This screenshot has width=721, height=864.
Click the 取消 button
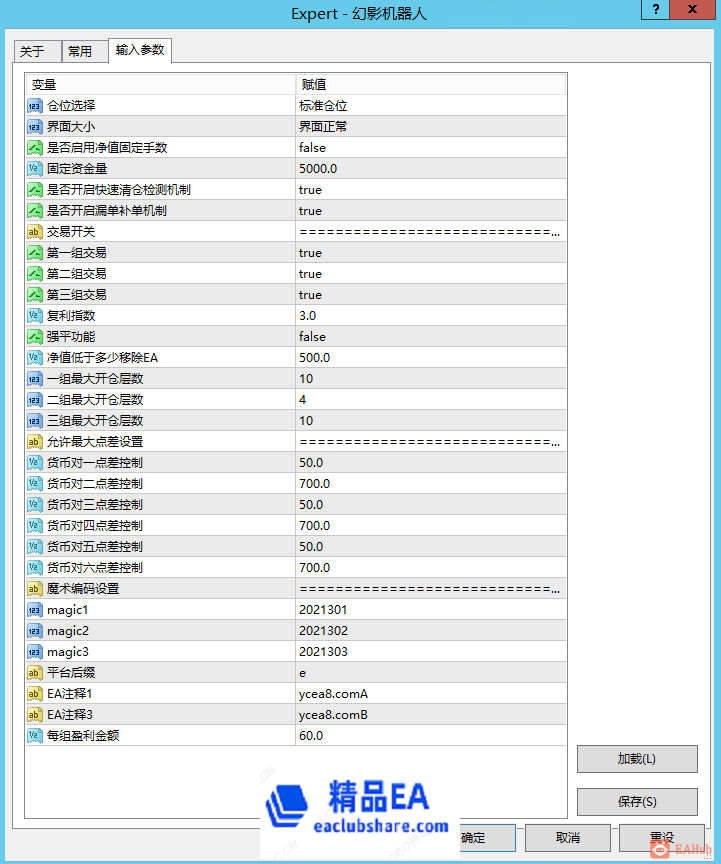point(568,838)
